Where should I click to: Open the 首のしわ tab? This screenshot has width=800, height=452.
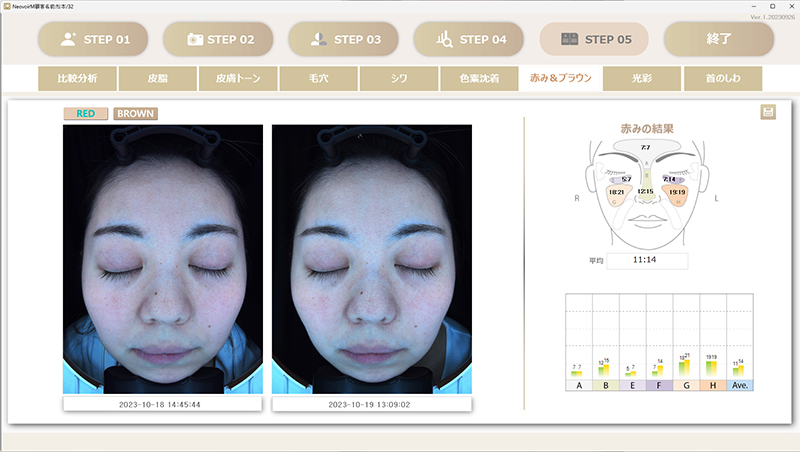tap(723, 79)
